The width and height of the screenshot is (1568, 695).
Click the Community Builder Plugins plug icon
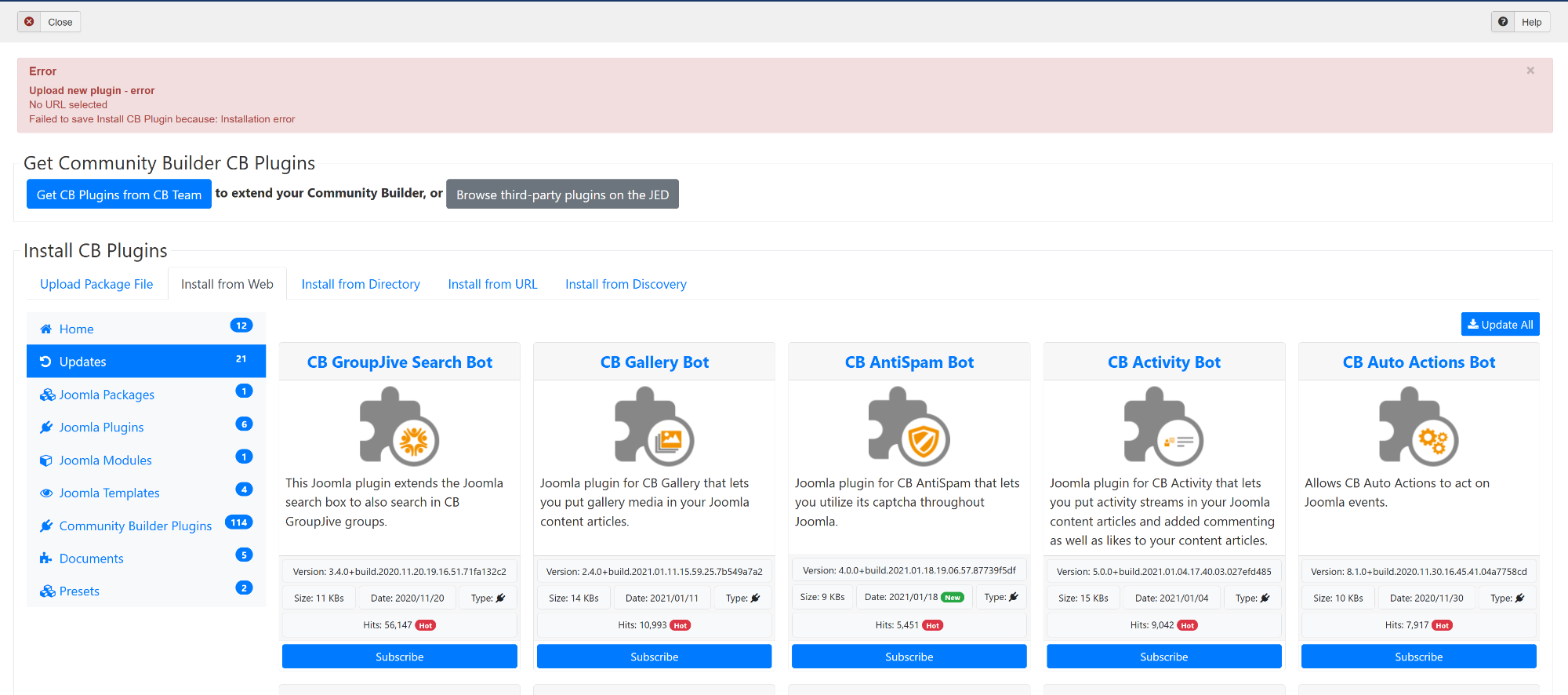coord(46,526)
